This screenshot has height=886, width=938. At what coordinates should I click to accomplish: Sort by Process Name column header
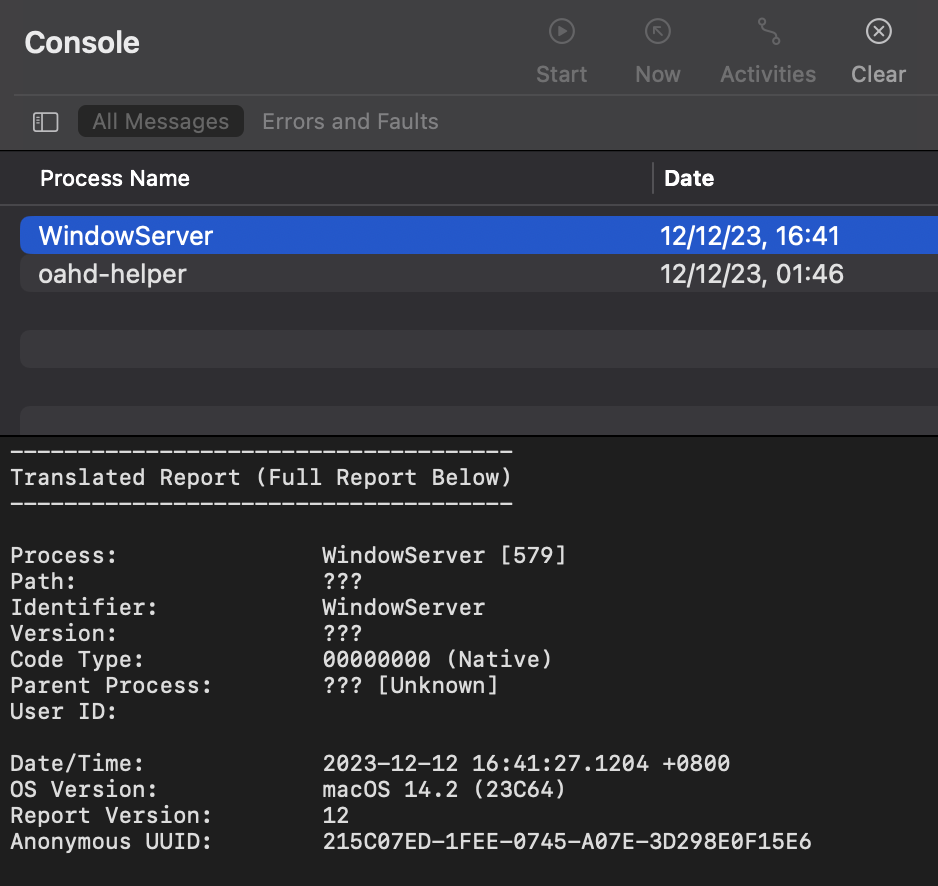tap(115, 178)
